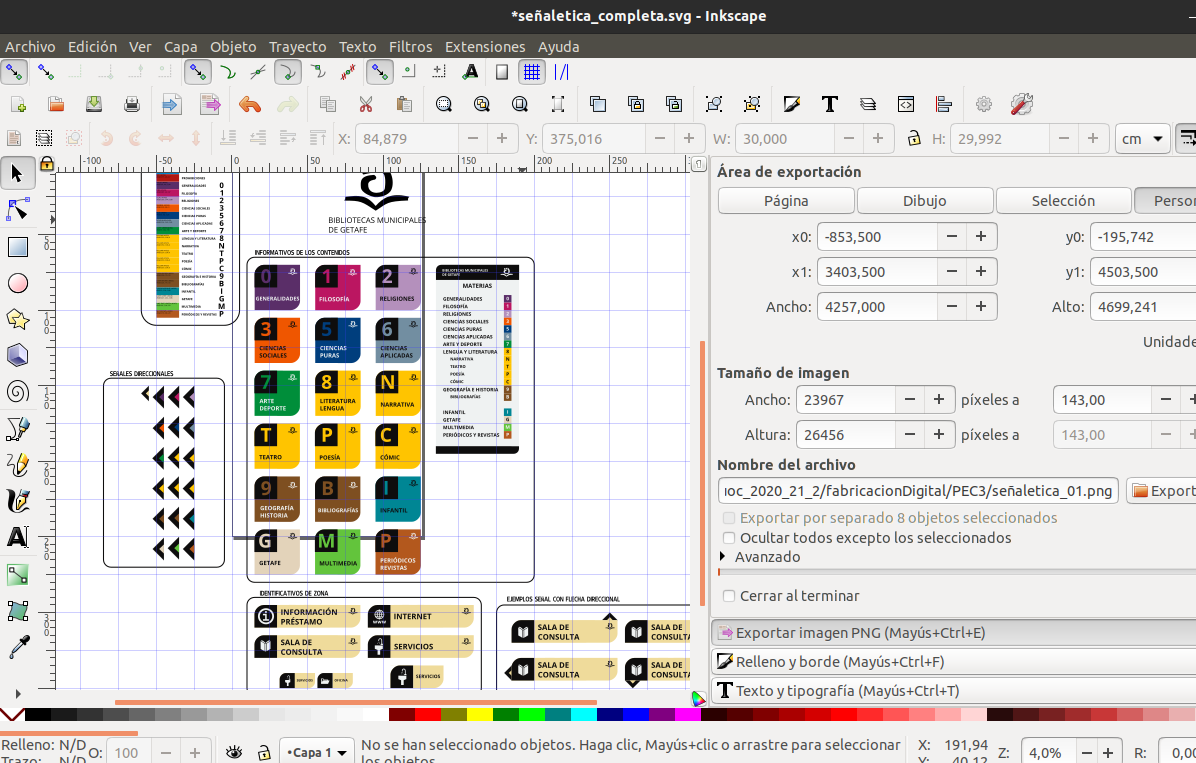This screenshot has height=763, width=1196.
Task: Select the Gradient tool
Action: tap(17, 574)
